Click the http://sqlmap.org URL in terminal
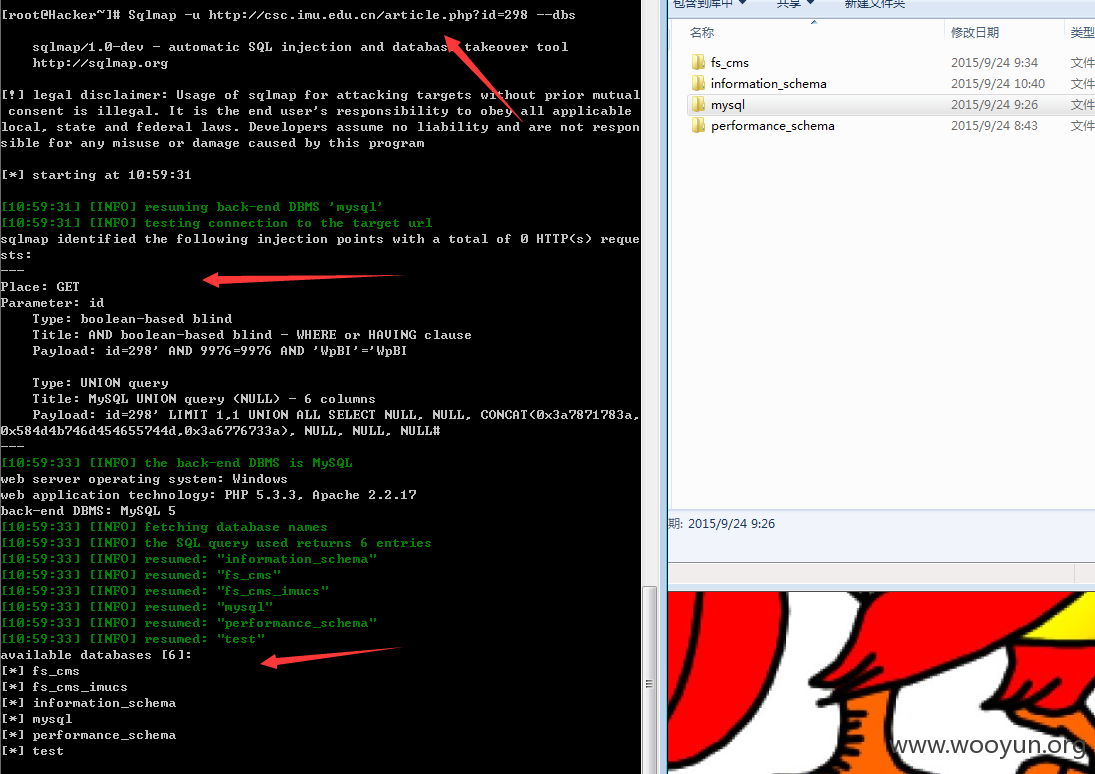 coord(100,63)
